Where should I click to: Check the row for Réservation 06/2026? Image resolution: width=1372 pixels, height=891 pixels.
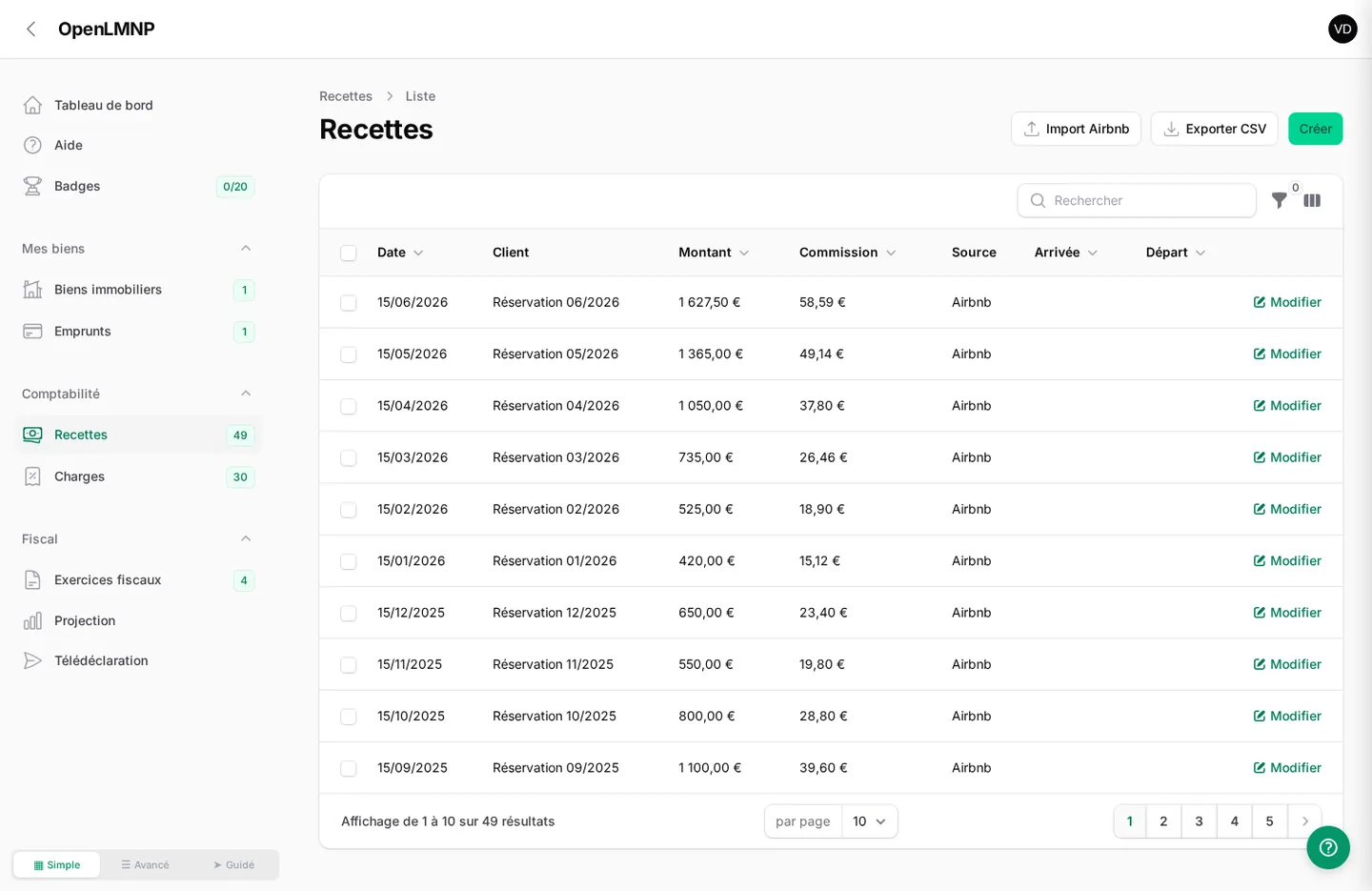pyautogui.click(x=349, y=303)
